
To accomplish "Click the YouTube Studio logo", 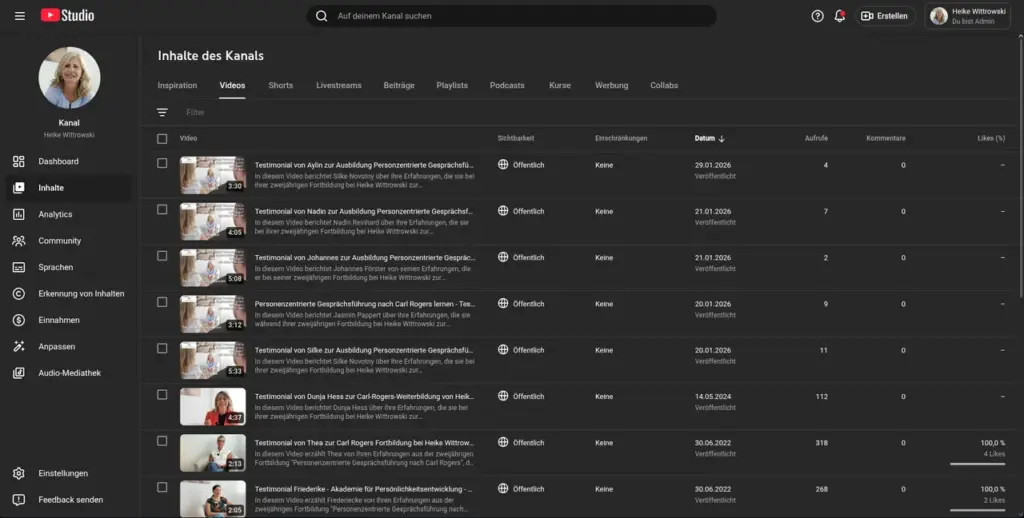I will 67,16.
